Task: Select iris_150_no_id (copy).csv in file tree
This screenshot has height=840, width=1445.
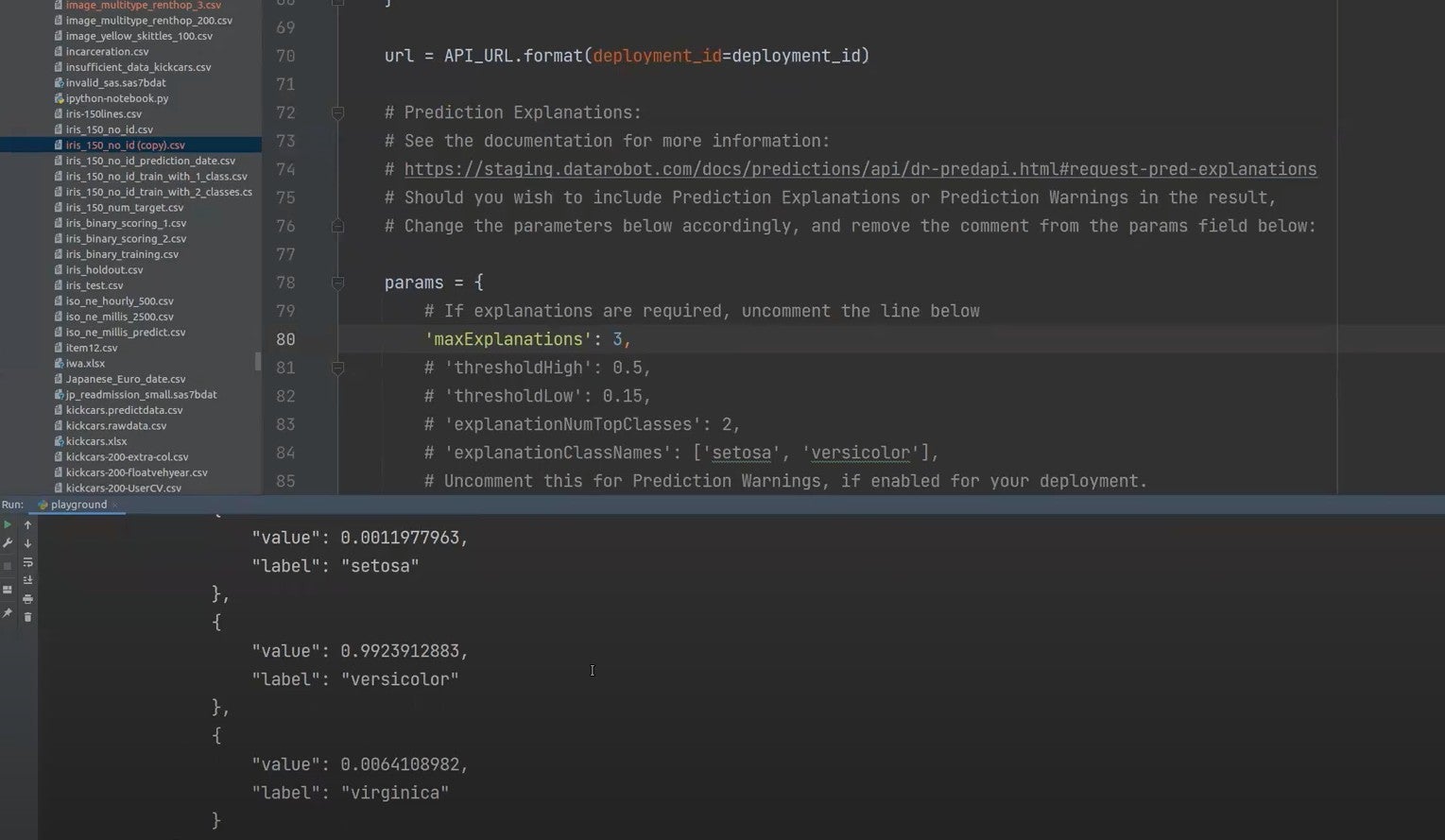Action: (125, 146)
